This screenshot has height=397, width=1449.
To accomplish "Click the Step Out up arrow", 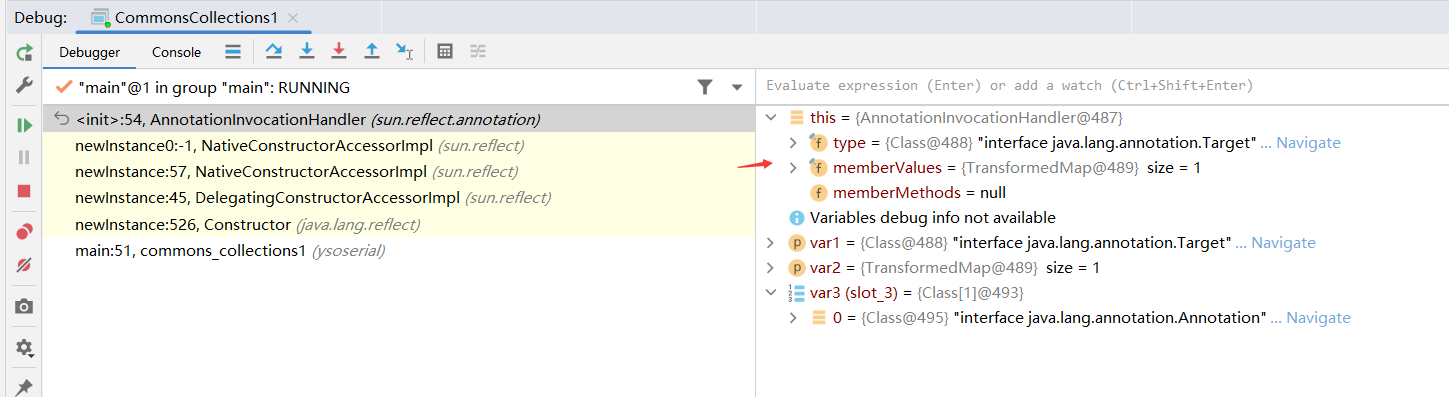I will (x=372, y=51).
